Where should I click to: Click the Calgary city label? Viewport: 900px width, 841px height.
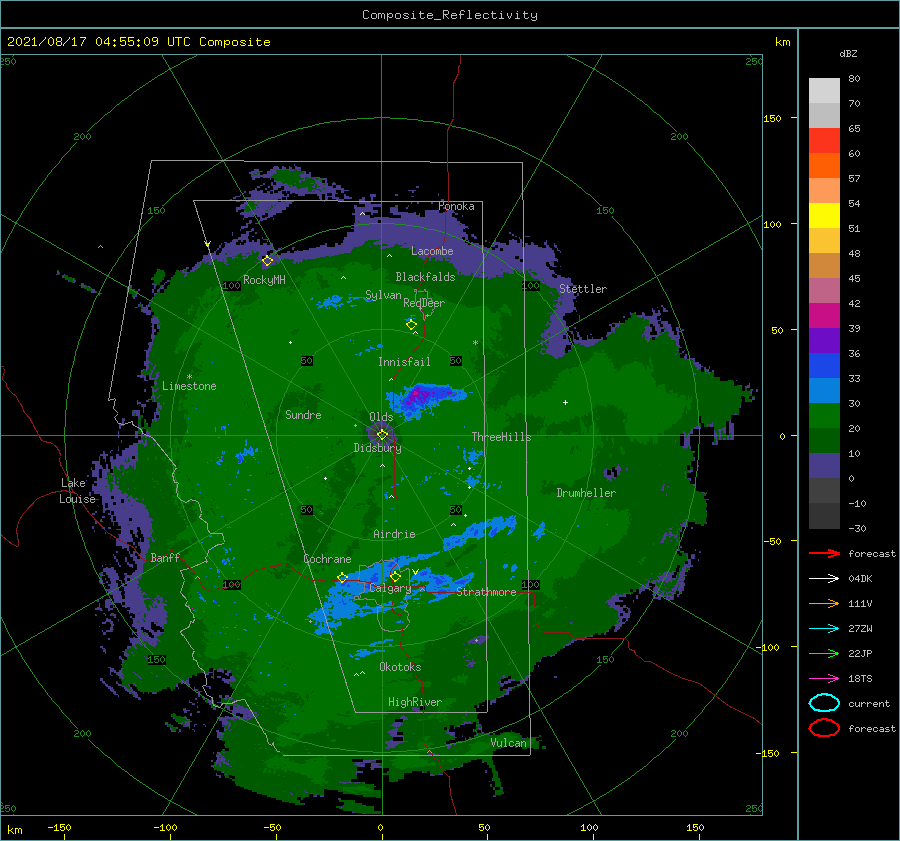pyautogui.click(x=390, y=588)
